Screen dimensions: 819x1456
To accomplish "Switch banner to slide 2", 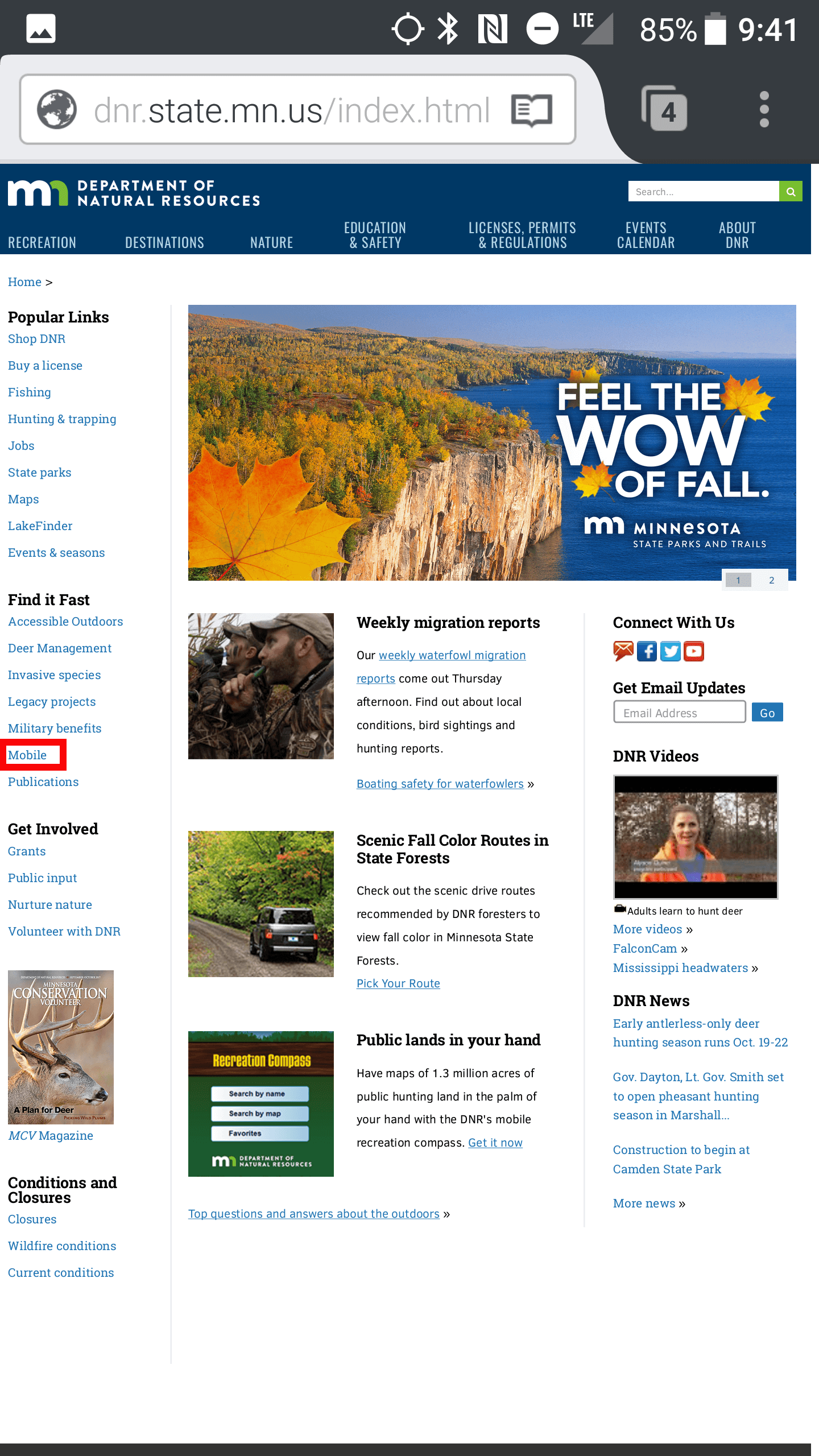I will 771,580.
